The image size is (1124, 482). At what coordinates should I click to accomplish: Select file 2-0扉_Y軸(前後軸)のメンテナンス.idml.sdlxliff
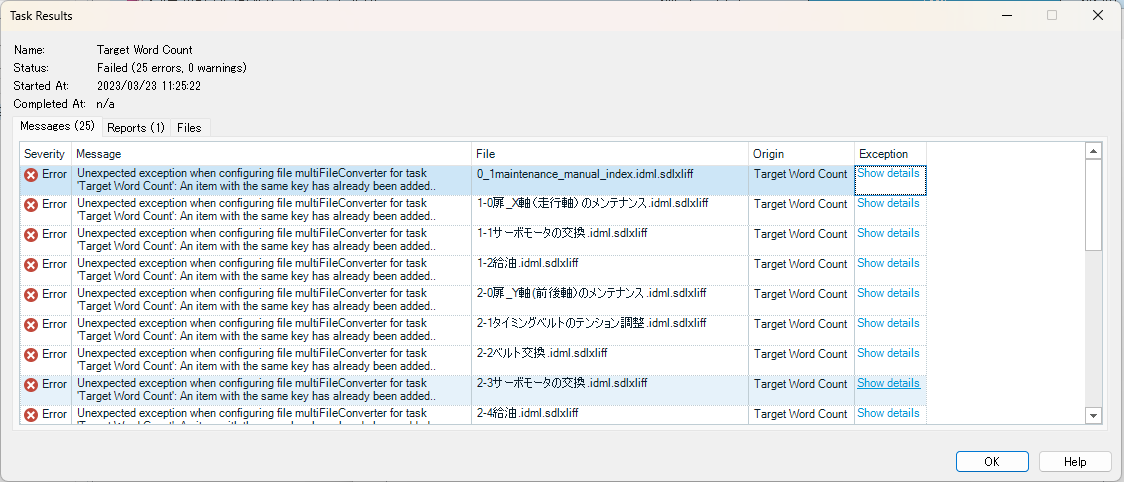point(591,293)
